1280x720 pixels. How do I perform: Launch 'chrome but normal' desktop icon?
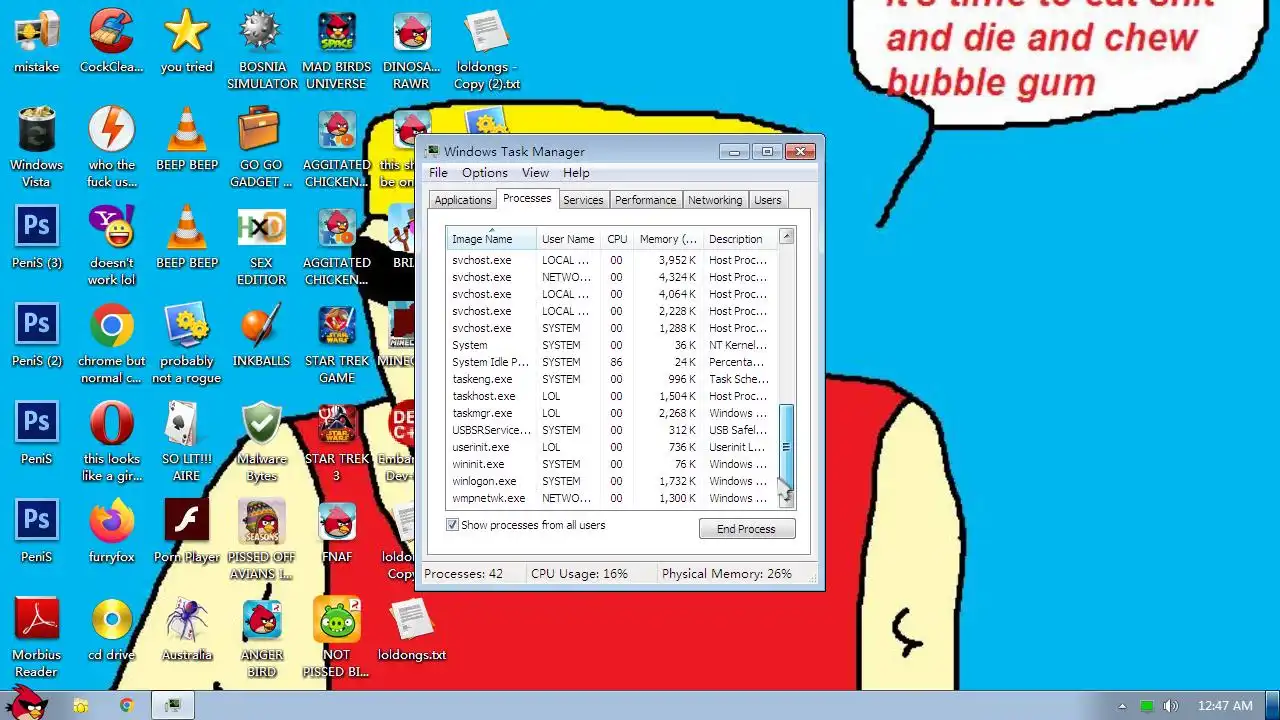coord(111,344)
